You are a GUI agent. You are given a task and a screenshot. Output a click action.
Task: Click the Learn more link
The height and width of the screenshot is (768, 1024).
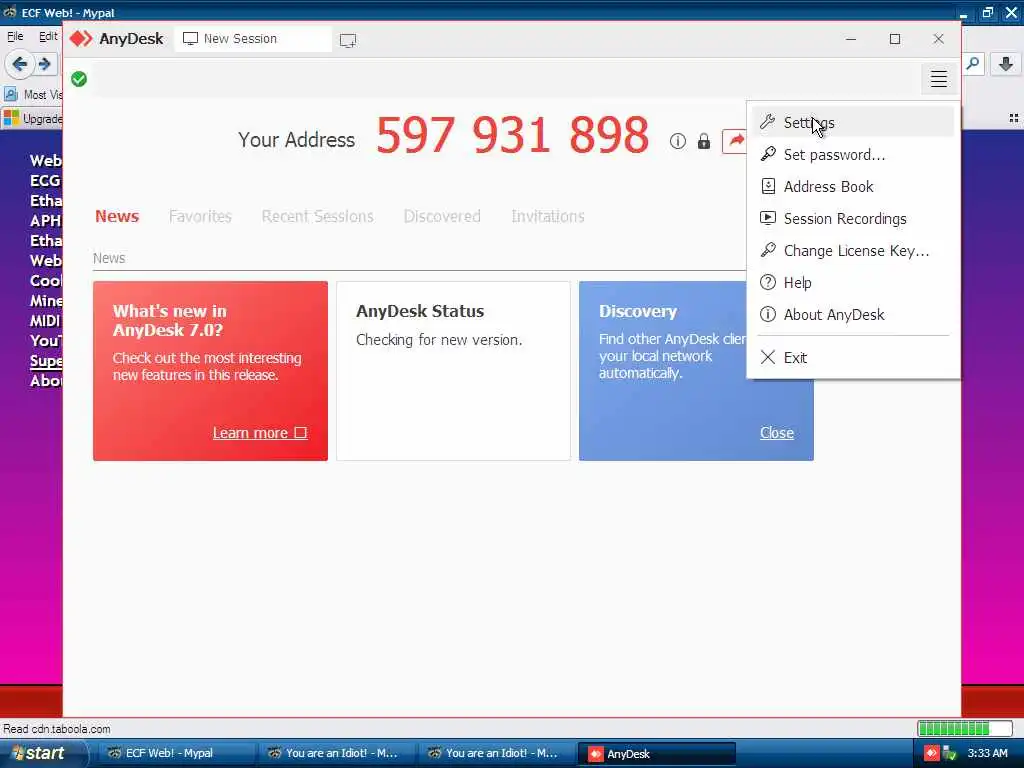(260, 433)
